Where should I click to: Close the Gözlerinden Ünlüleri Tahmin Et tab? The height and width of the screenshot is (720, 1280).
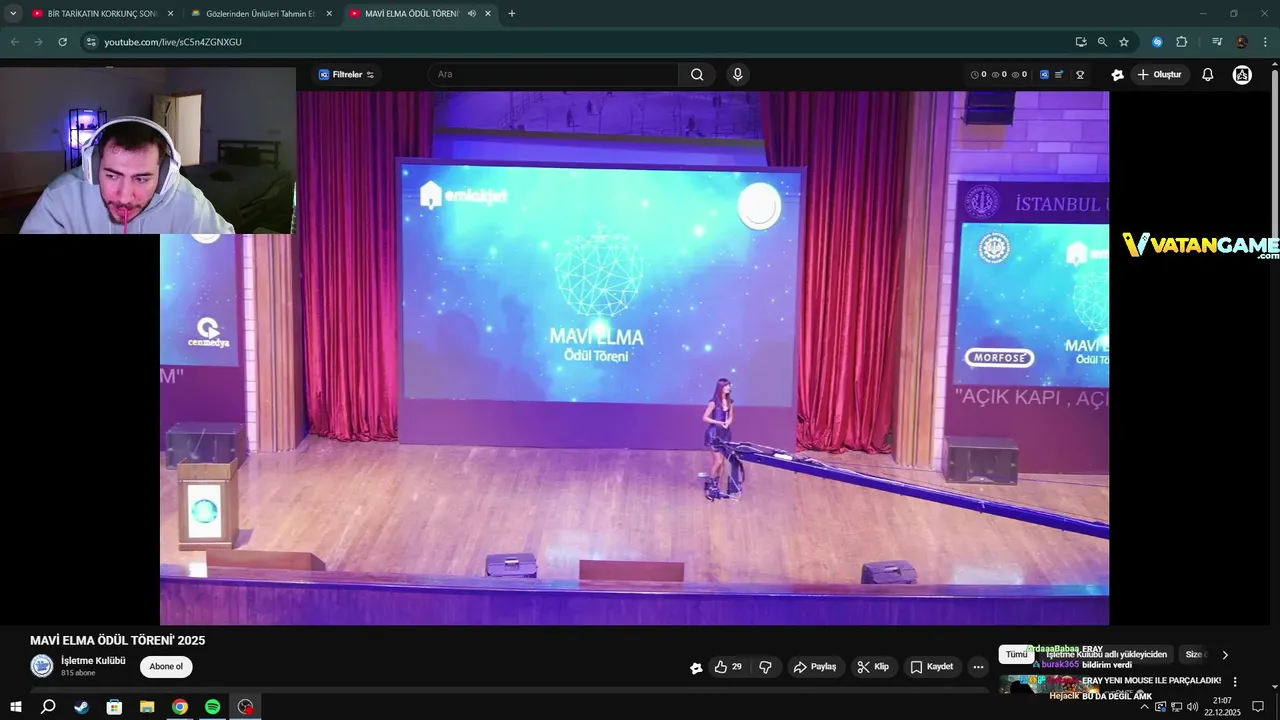[329, 14]
